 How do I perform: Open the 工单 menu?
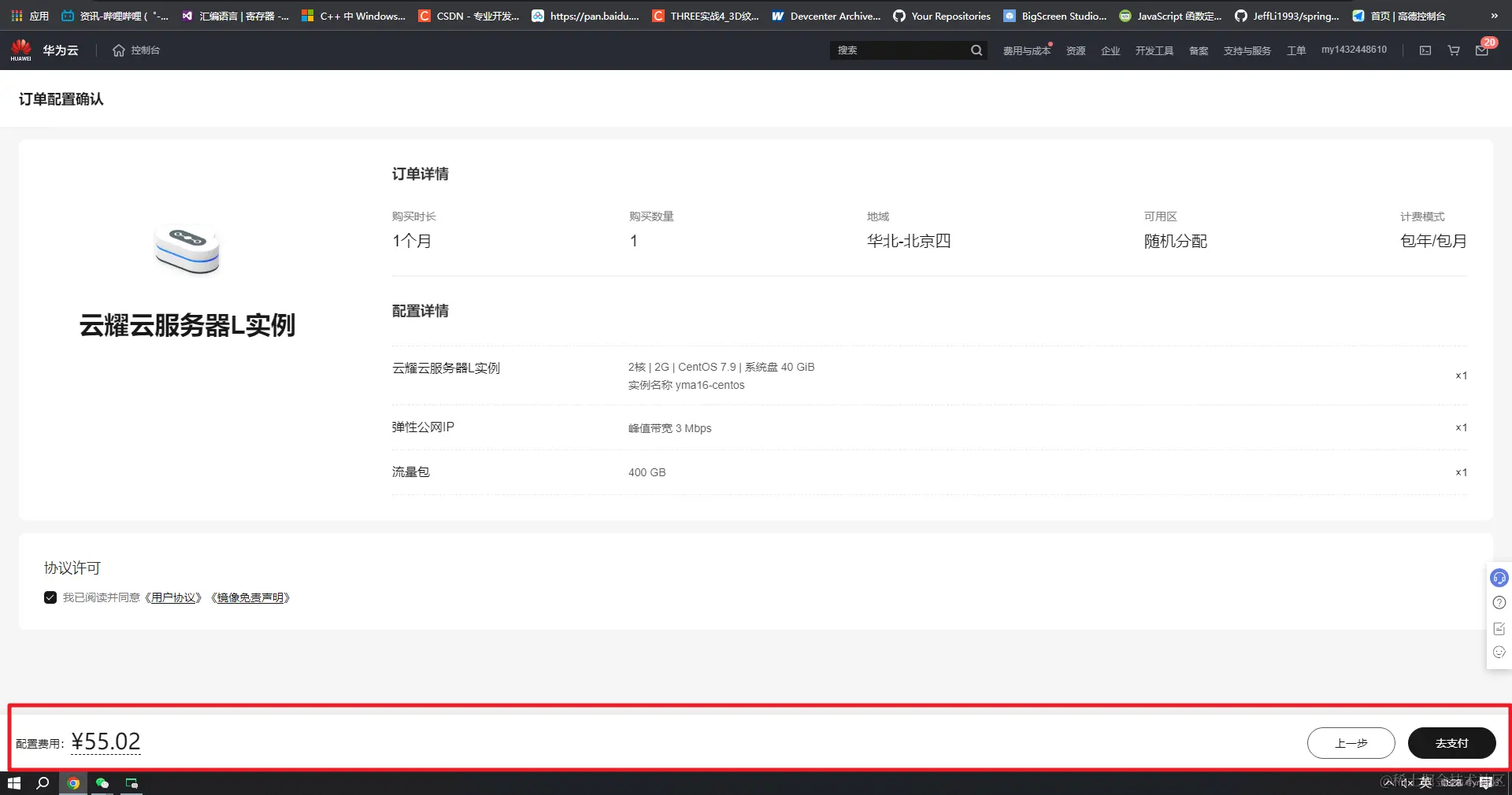coord(1296,50)
